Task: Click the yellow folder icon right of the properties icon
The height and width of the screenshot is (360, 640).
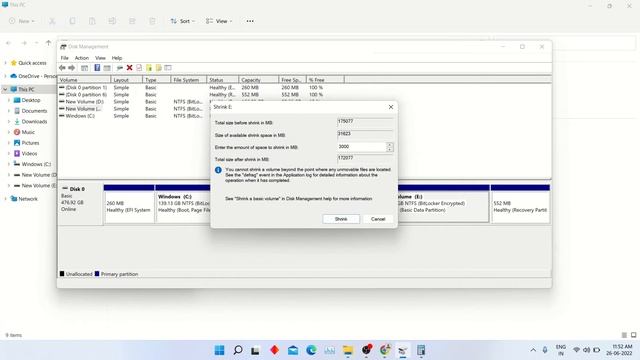Action: coord(149,68)
